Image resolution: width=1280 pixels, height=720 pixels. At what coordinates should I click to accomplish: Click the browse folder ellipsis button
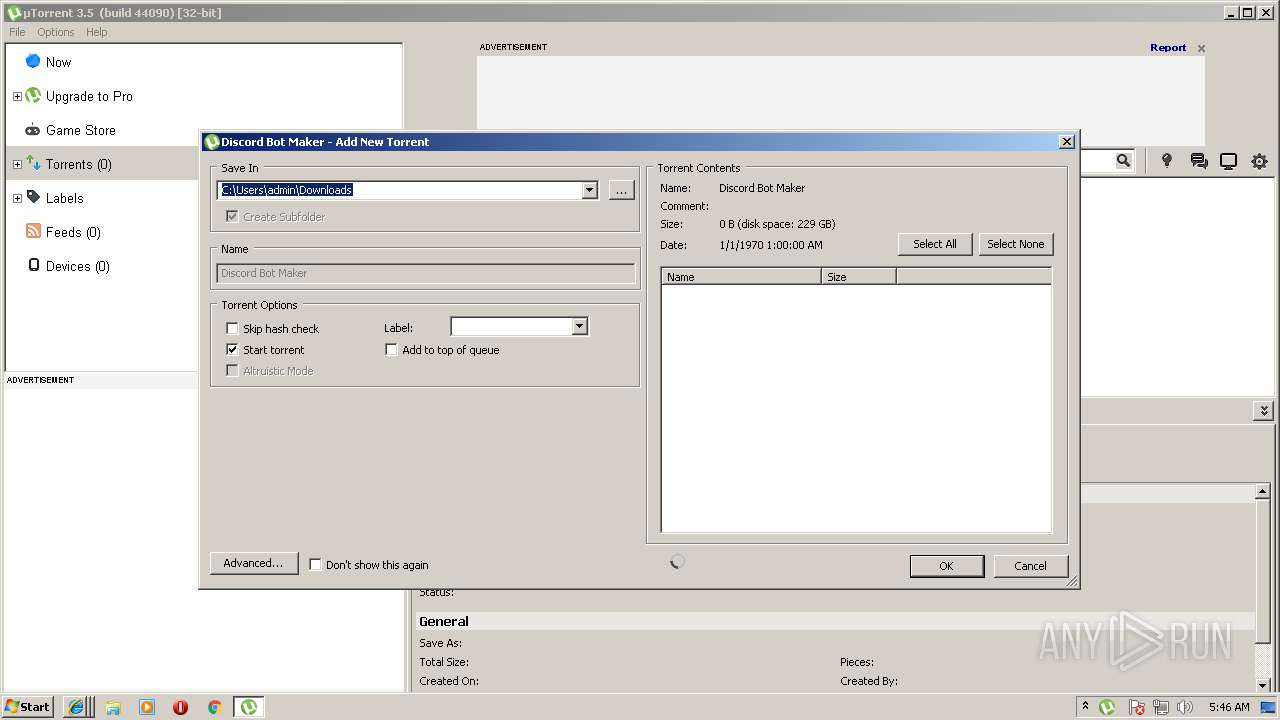(x=621, y=190)
